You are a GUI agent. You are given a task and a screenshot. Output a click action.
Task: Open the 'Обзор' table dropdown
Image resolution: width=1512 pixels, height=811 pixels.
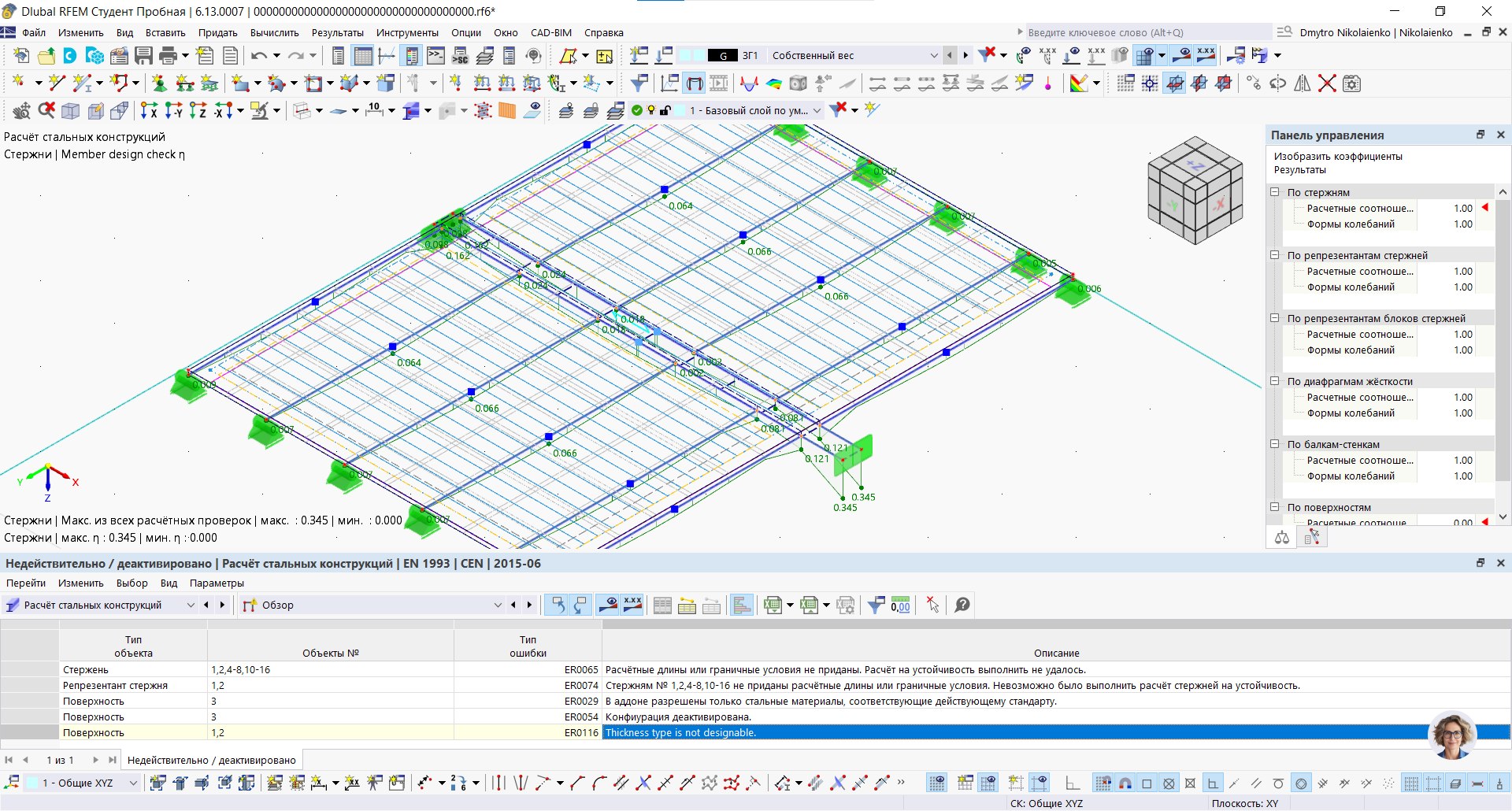(497, 605)
